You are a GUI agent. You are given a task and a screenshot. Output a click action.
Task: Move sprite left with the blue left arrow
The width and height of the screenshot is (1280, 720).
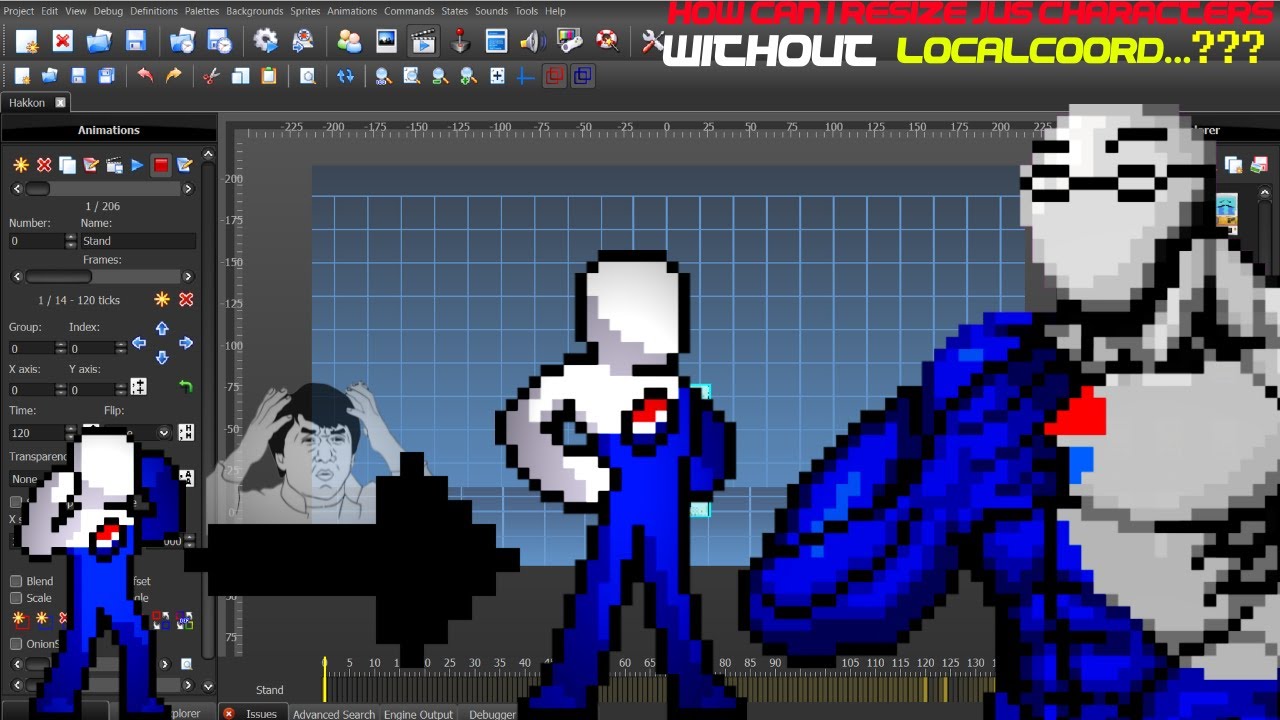[139, 343]
